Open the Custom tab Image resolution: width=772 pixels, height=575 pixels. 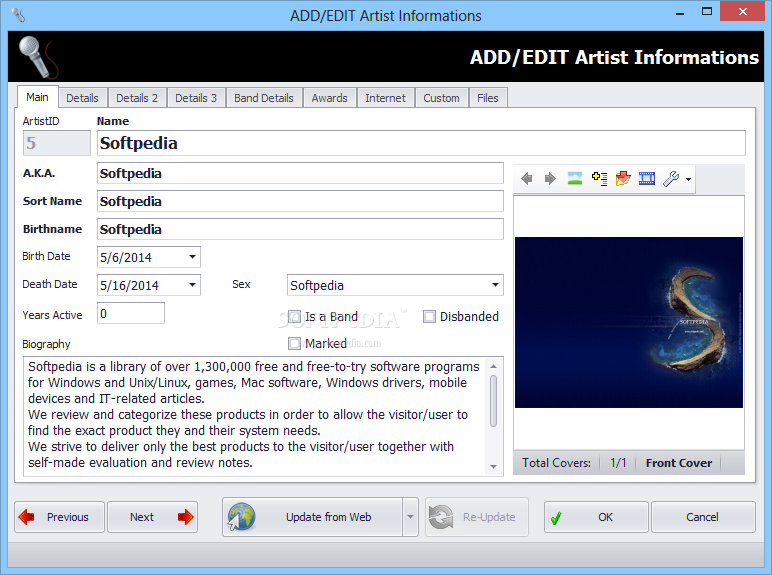(441, 98)
